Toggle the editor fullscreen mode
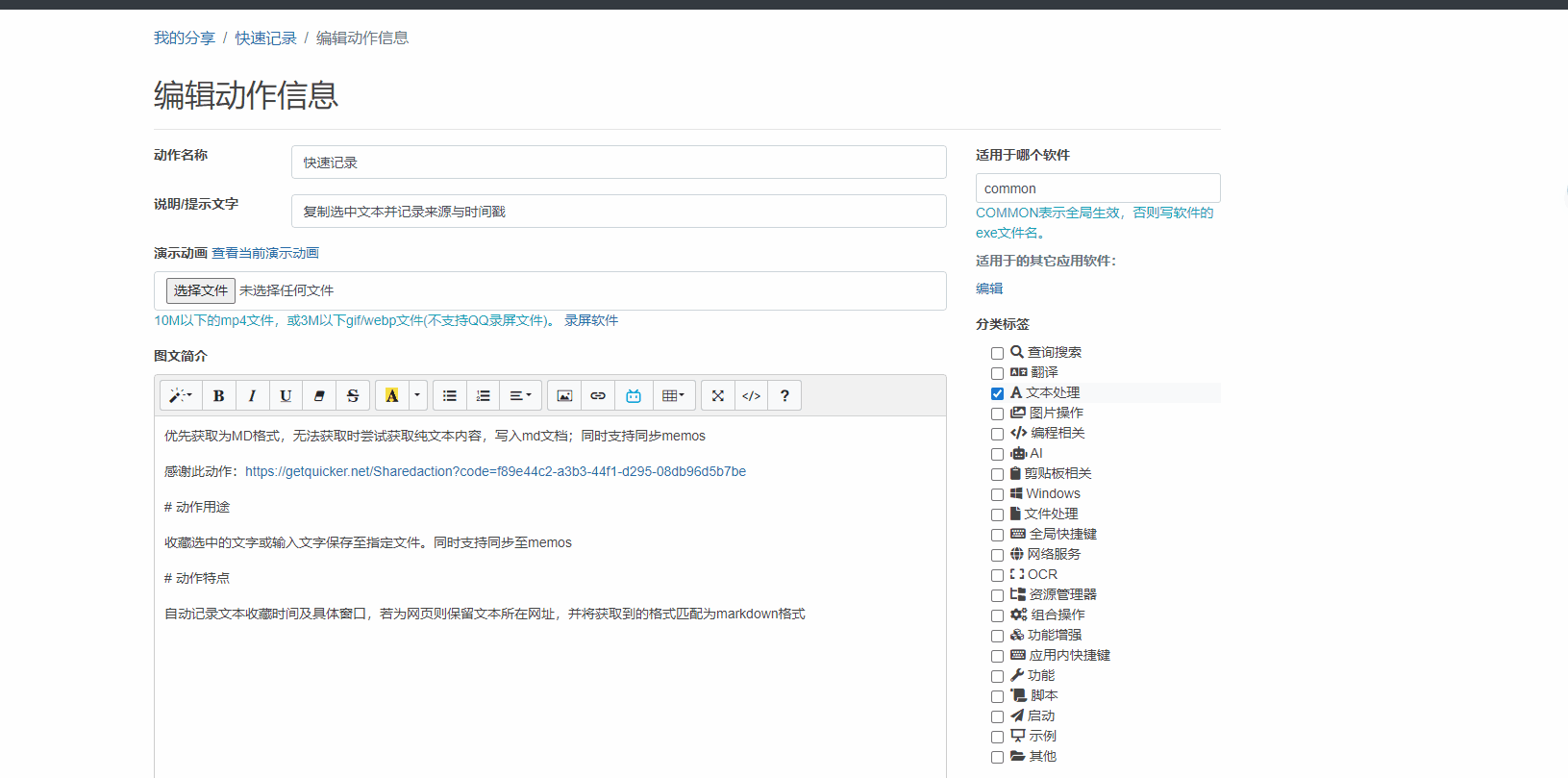This screenshot has height=778, width=1568. (x=717, y=395)
